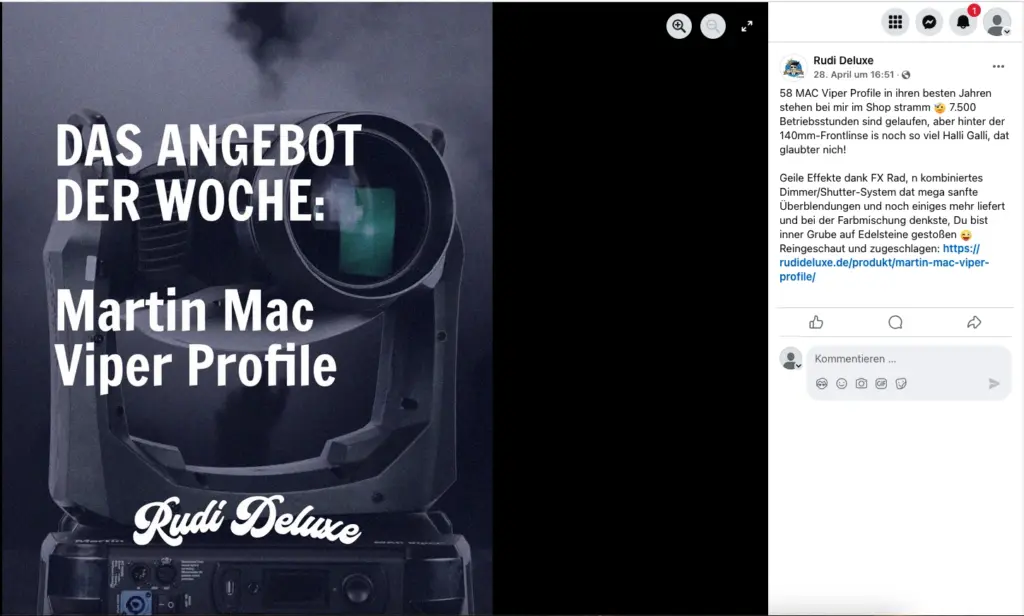The height and width of the screenshot is (616, 1024).
Task: Open the notifications bell
Action: (x=963, y=22)
